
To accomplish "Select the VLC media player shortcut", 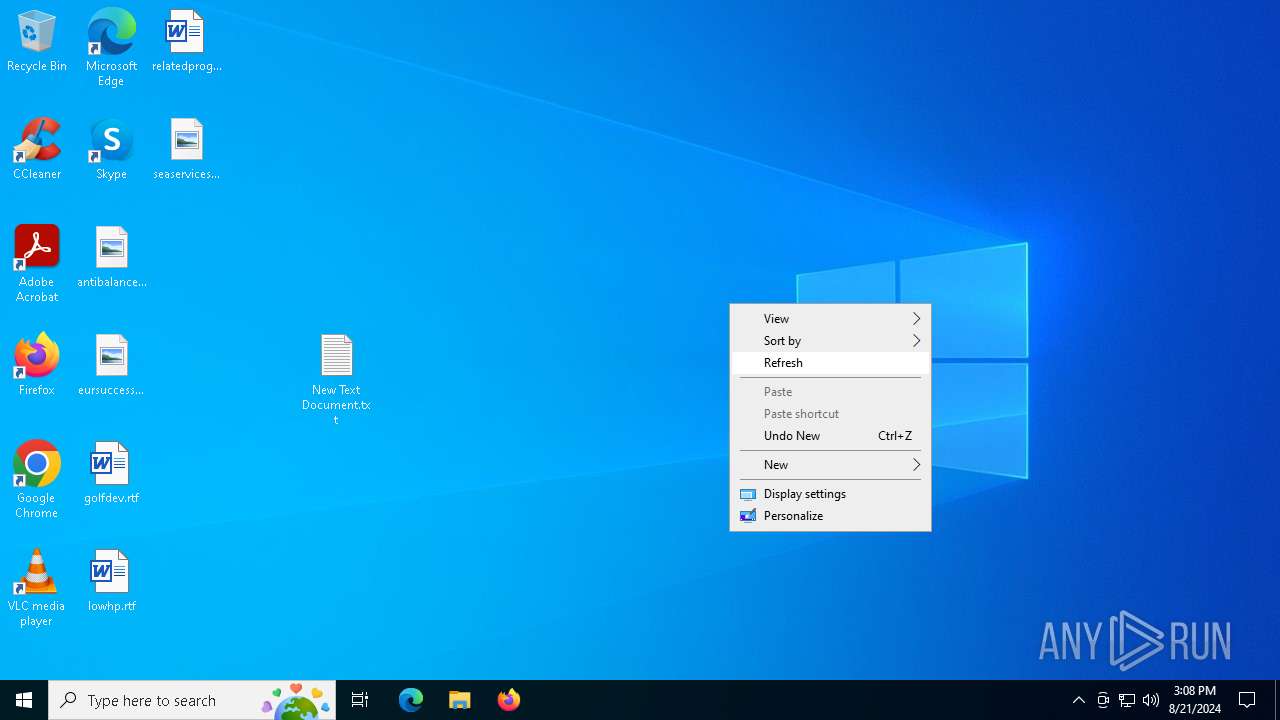I will click(x=37, y=588).
